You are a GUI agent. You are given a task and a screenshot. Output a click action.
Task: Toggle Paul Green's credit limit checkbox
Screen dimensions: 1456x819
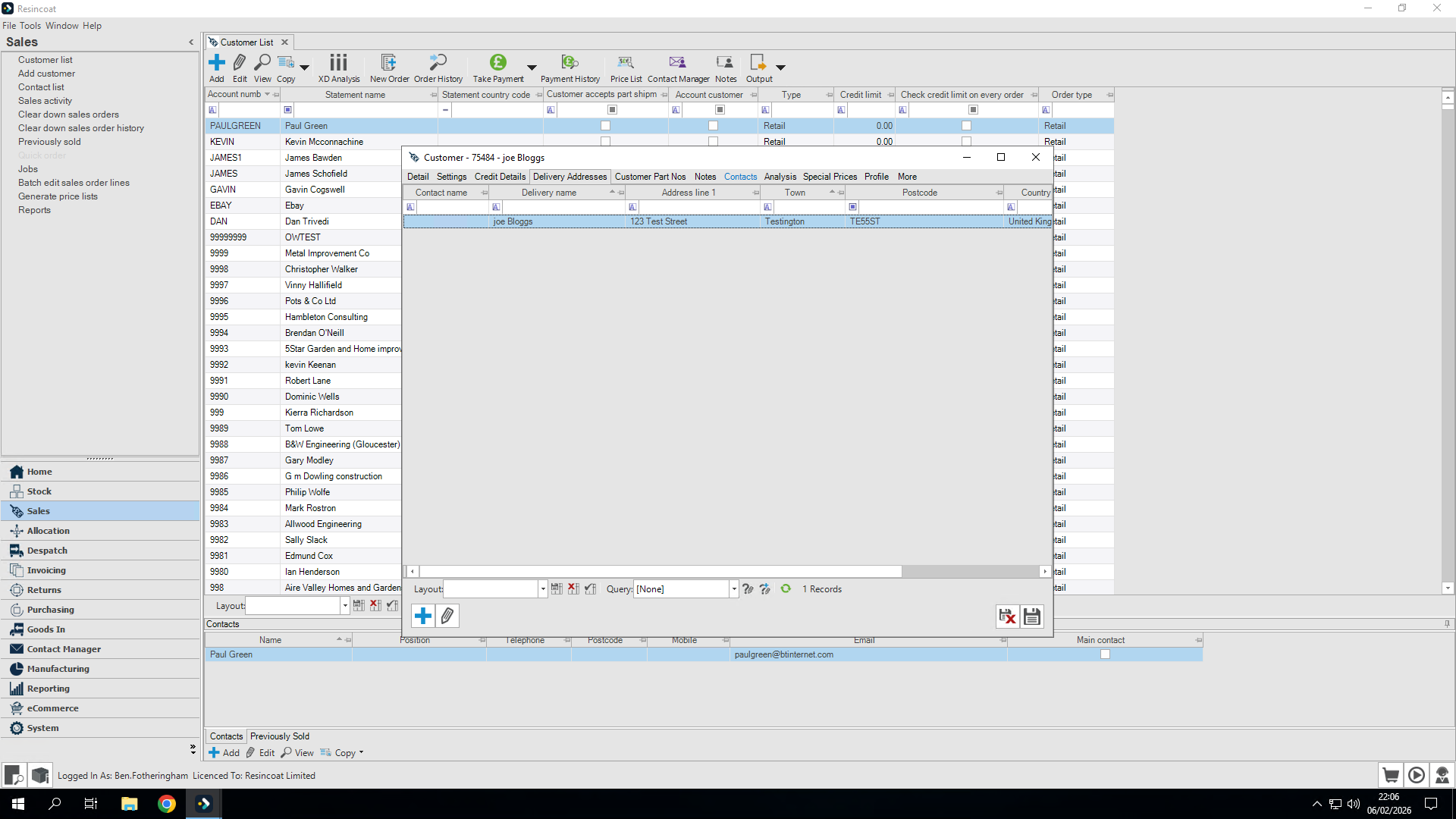pyautogui.click(x=966, y=125)
